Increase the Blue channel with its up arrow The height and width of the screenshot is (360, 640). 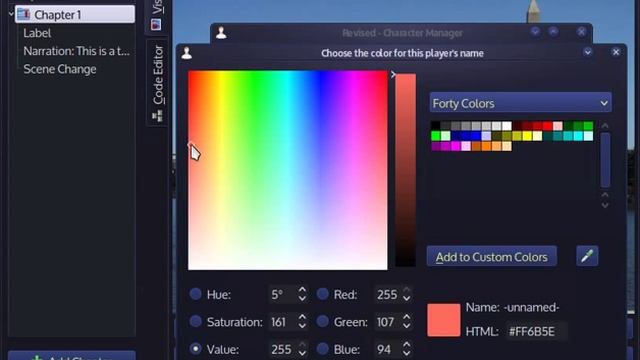coord(407,344)
